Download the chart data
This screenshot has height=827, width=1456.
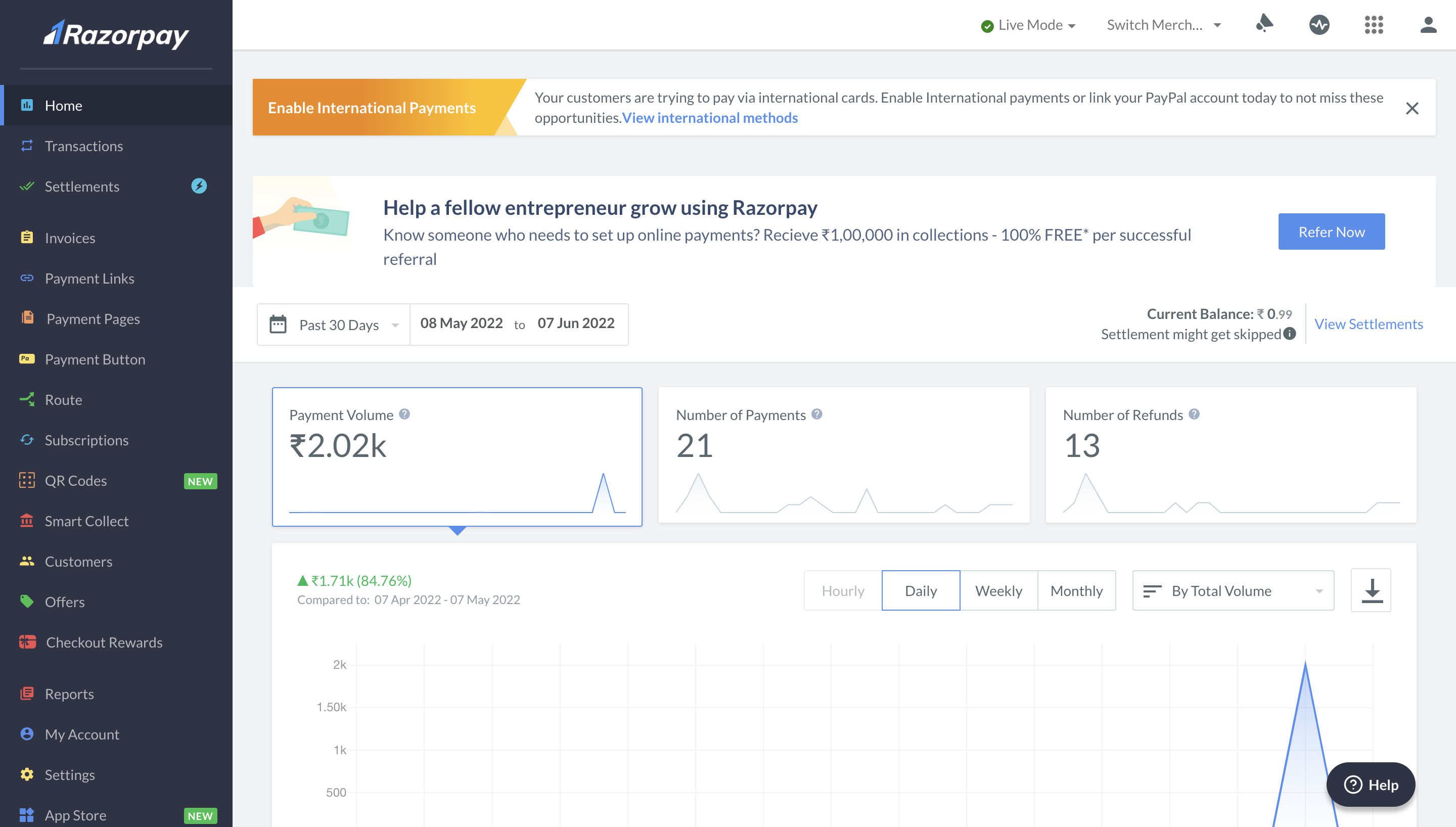(1371, 590)
